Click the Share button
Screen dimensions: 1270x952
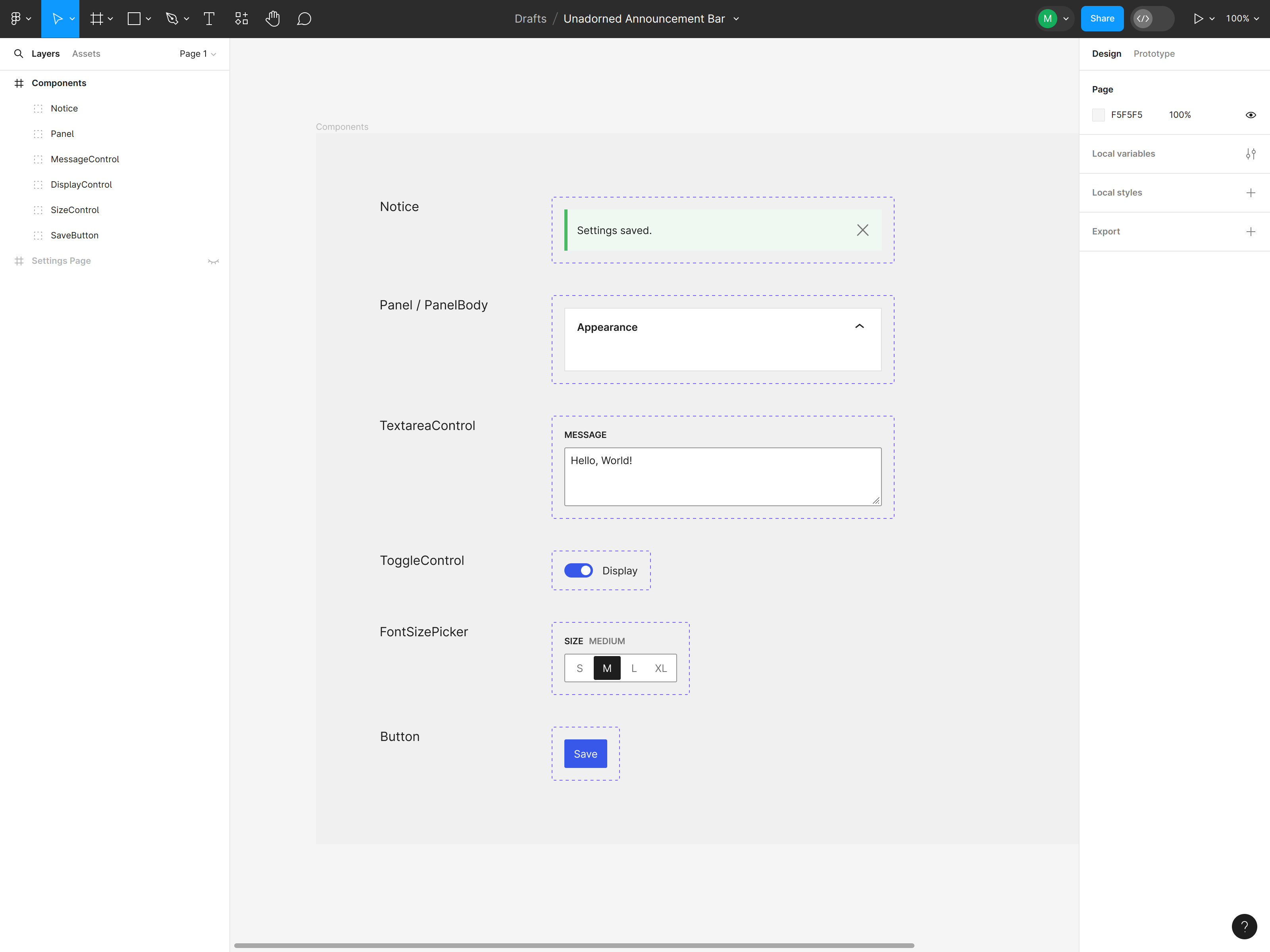pyautogui.click(x=1102, y=19)
